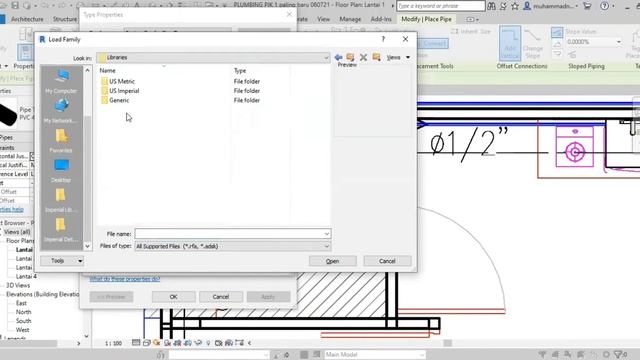Select Favorites in places sidebar
Viewport: 640px width, 360px height.
click(x=61, y=141)
